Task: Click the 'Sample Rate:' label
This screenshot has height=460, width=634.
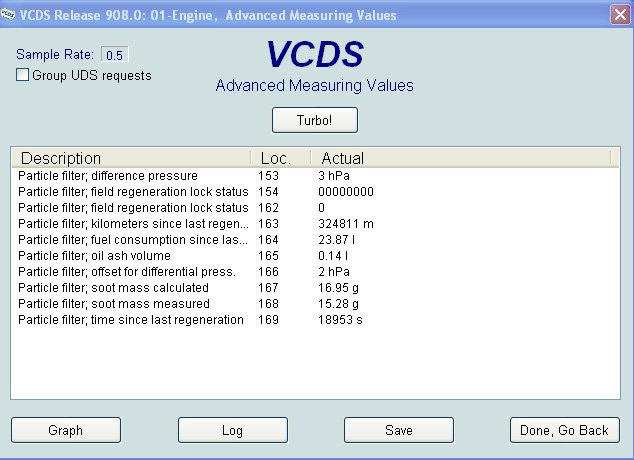Action: click(x=55, y=54)
